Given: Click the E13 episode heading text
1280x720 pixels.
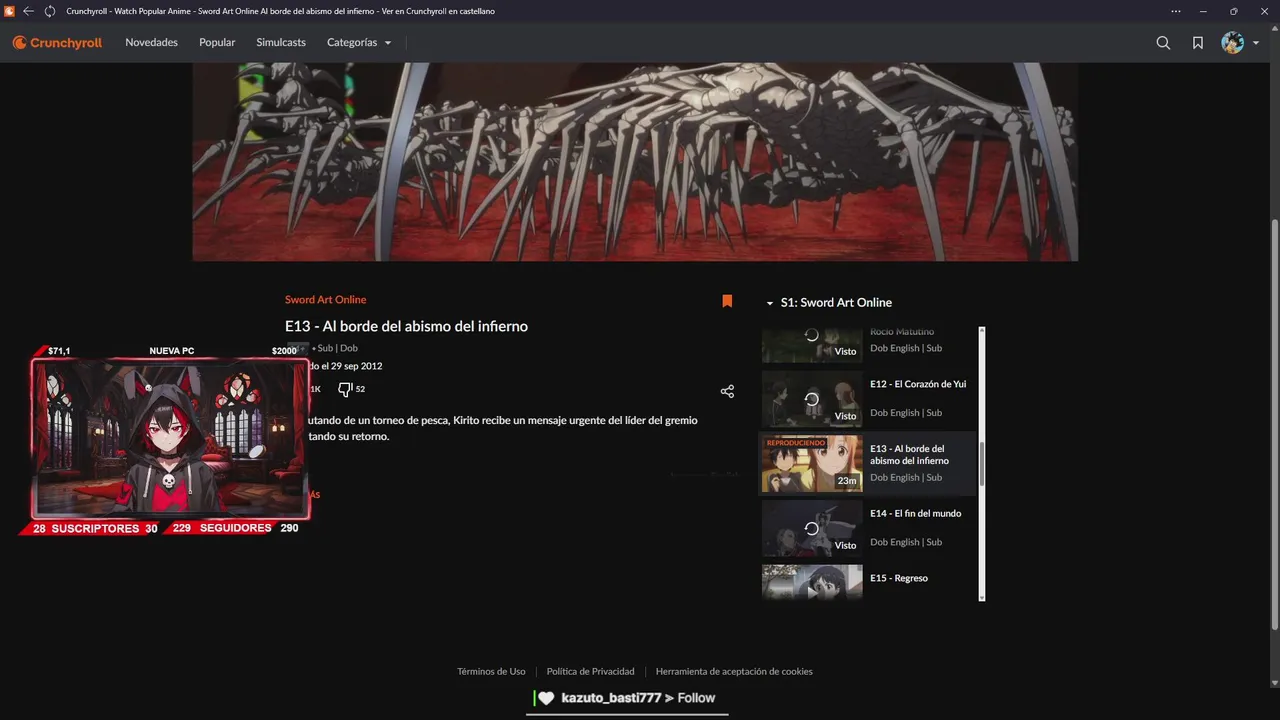Looking at the screenshot, I should pyautogui.click(x=406, y=326).
